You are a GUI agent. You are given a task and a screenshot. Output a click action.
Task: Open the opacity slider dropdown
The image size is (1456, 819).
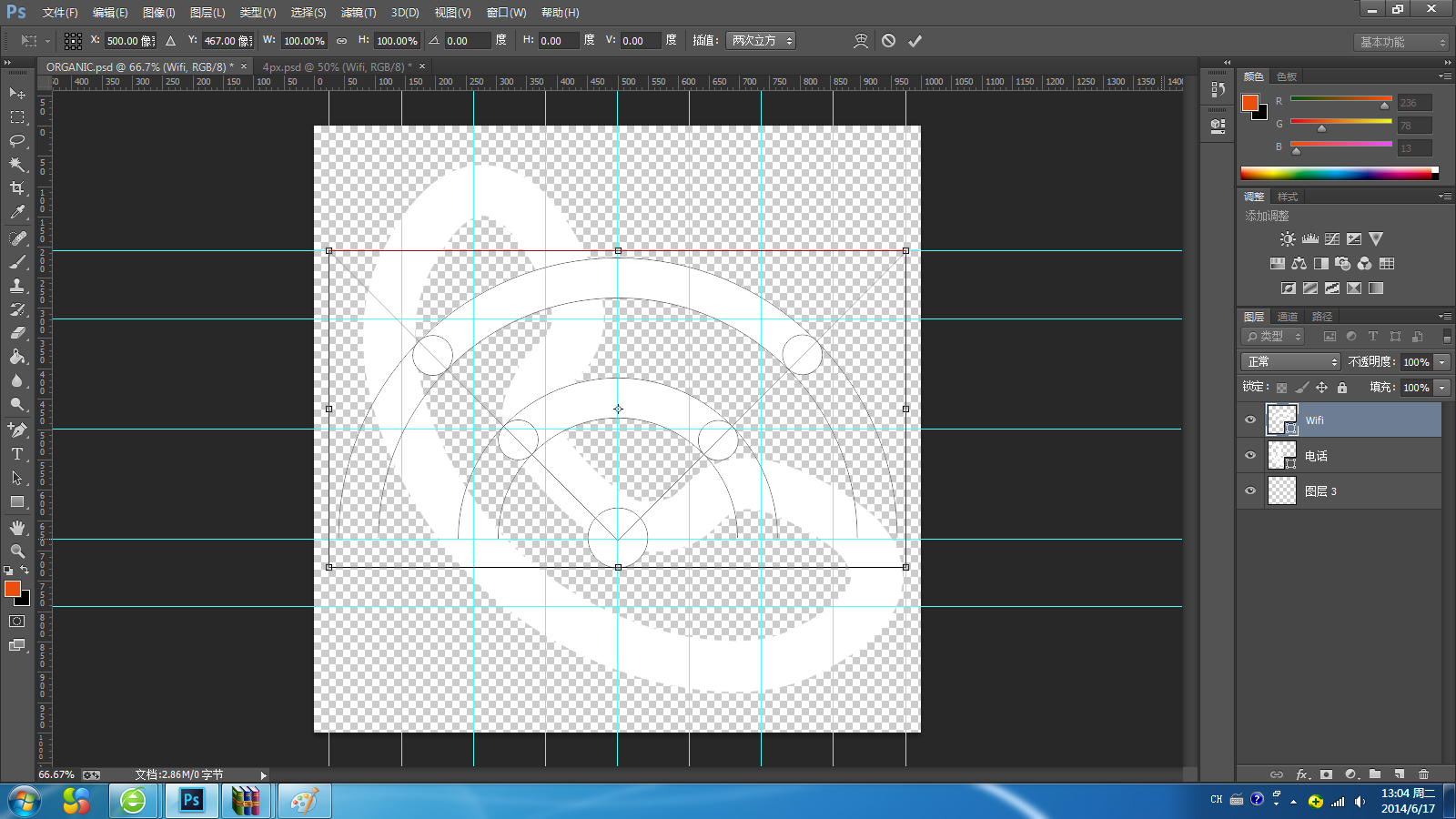(1442, 362)
